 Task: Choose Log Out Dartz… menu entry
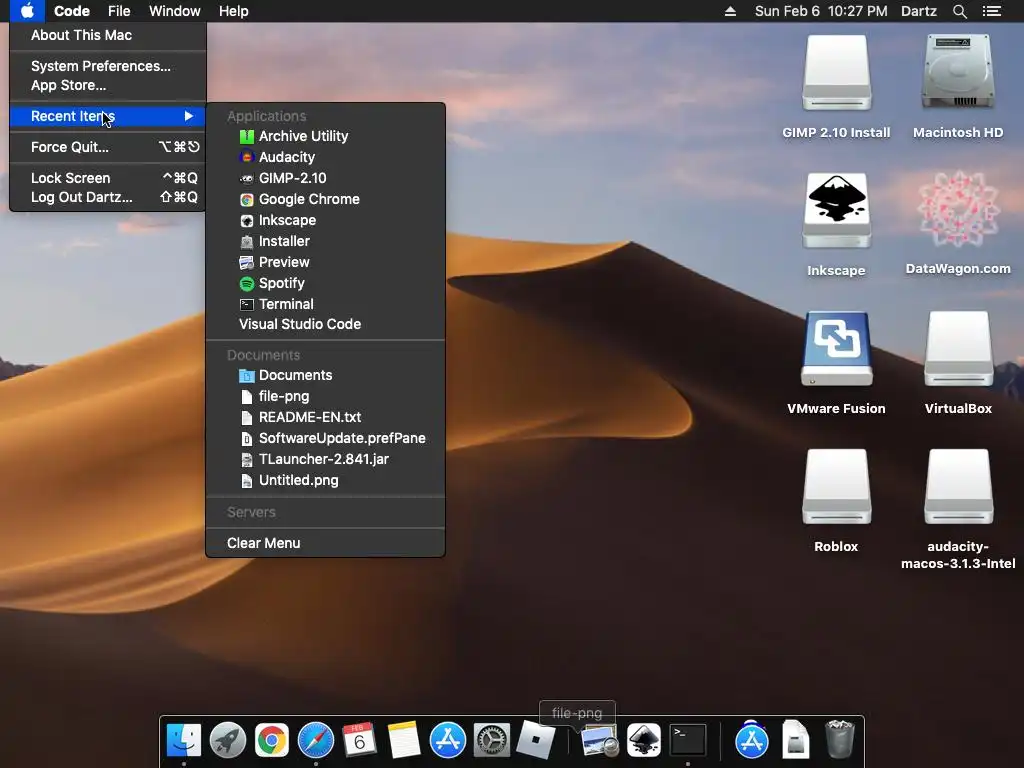tap(108, 197)
